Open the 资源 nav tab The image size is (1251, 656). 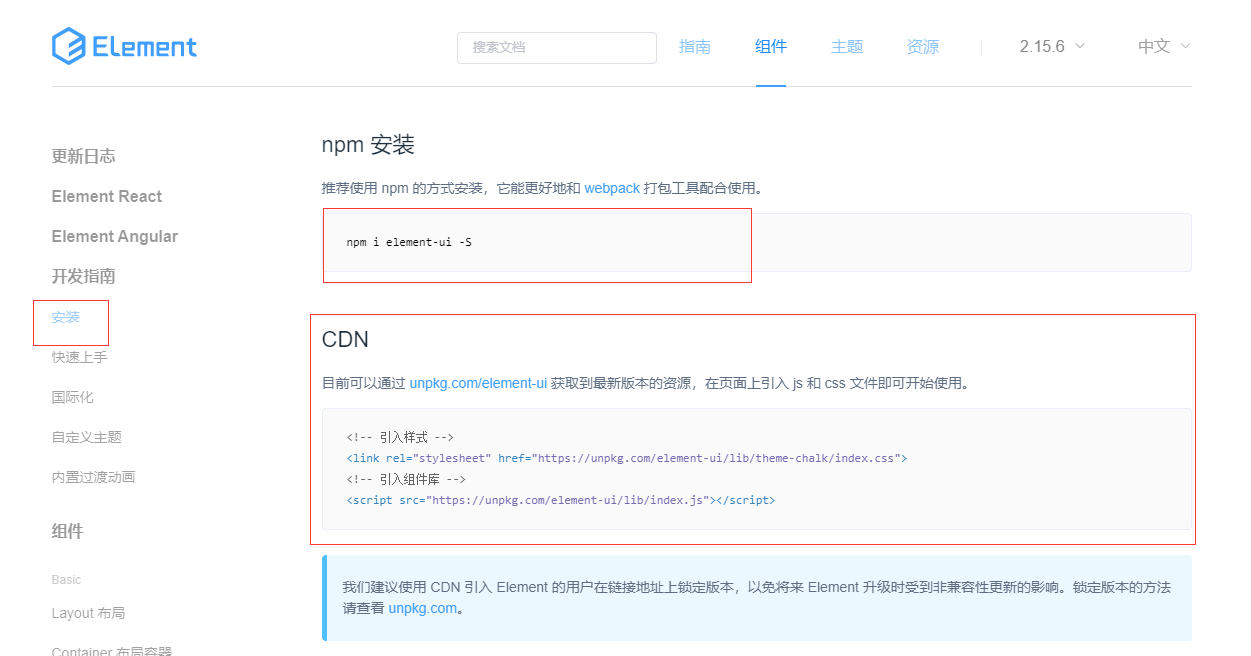(x=923, y=47)
